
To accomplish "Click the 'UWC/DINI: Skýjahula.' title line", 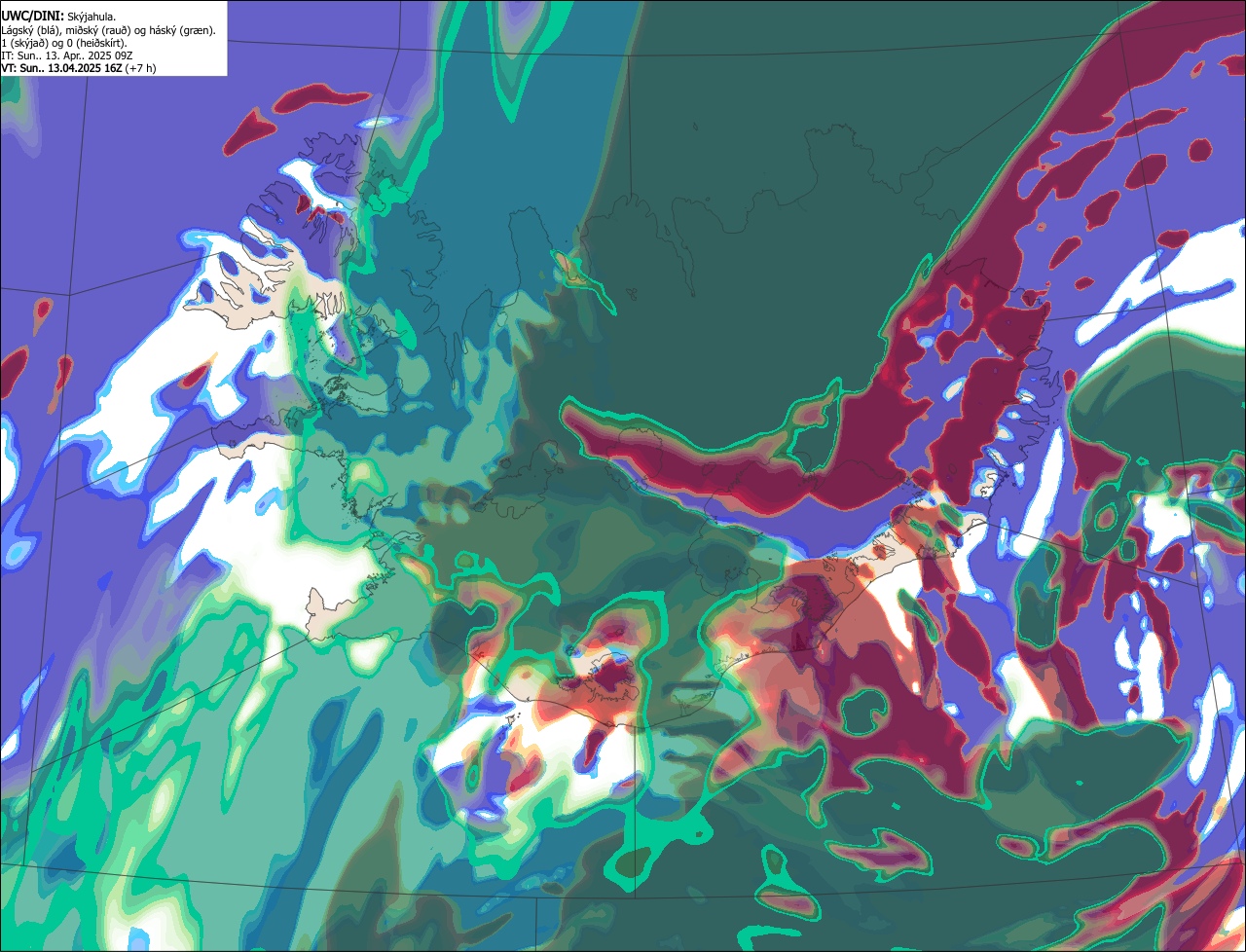I will (59, 16).
